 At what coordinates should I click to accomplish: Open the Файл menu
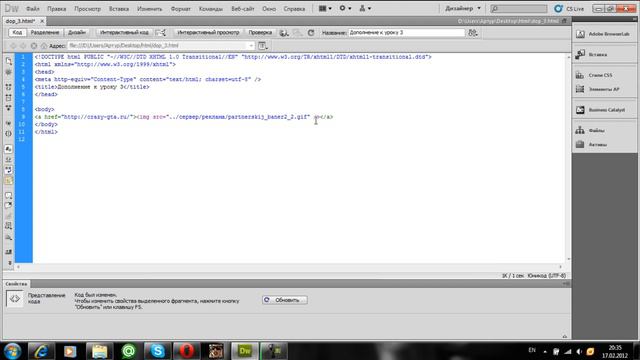pos(33,9)
